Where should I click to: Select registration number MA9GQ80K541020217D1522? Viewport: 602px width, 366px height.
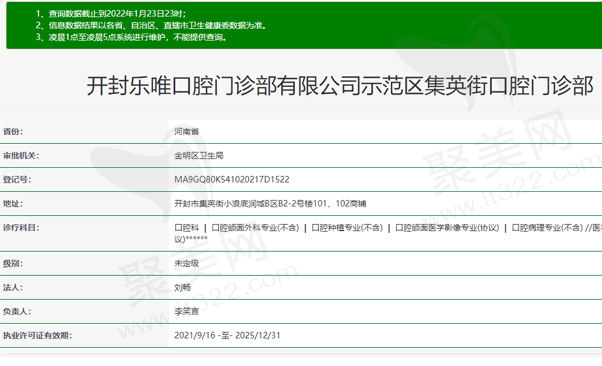point(232,179)
